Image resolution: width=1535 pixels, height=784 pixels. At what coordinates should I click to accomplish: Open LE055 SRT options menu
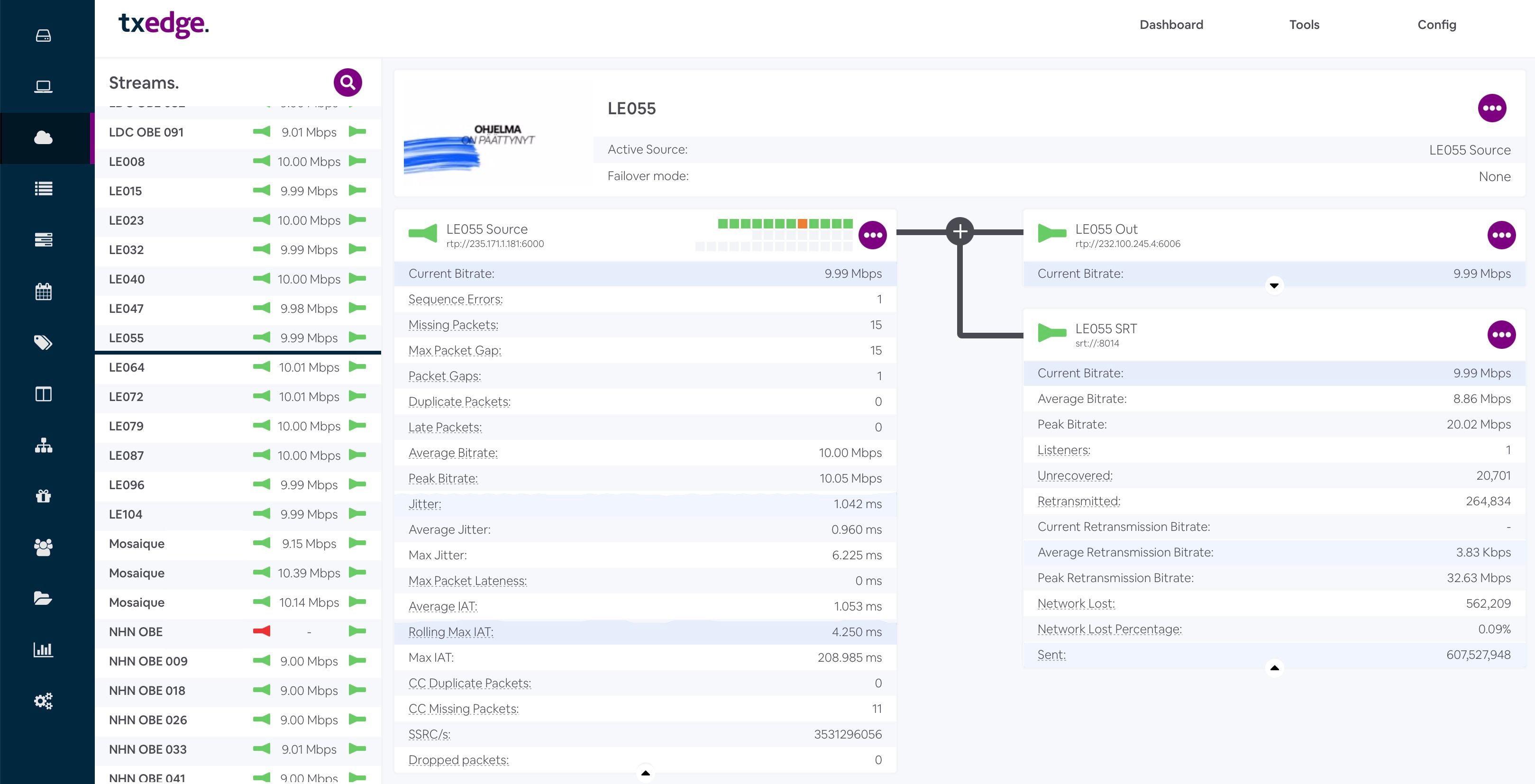[x=1501, y=334]
